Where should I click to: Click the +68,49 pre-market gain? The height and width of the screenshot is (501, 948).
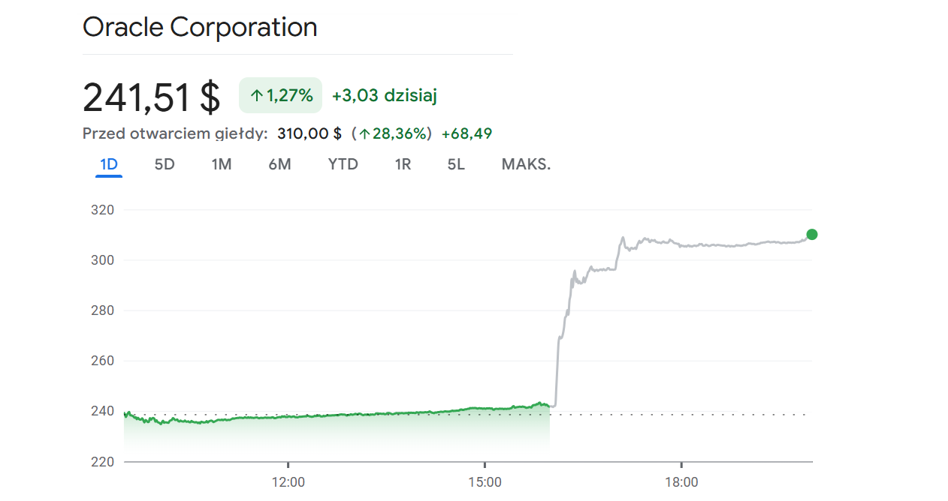coord(467,134)
